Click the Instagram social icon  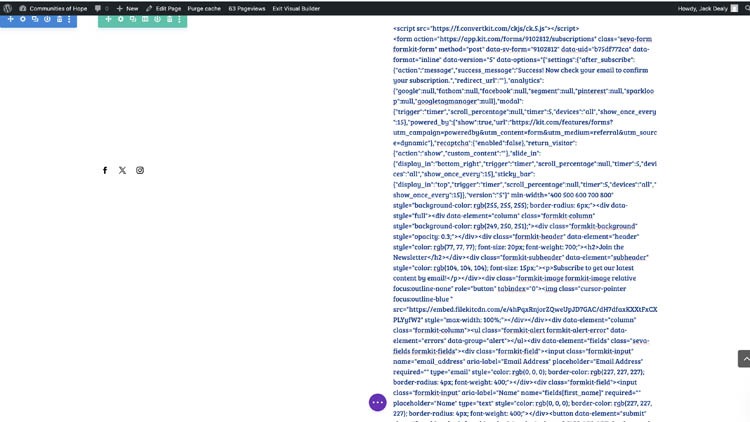pyautogui.click(x=140, y=170)
